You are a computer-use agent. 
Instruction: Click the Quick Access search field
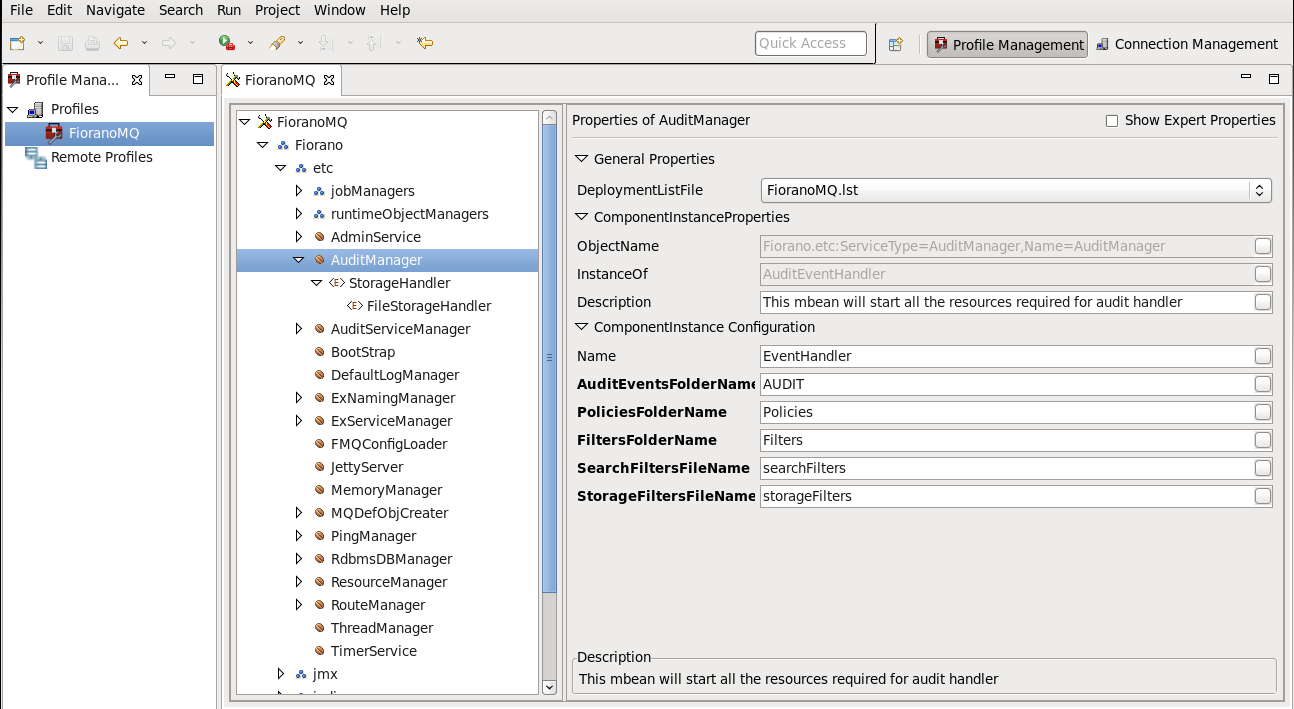click(x=811, y=43)
